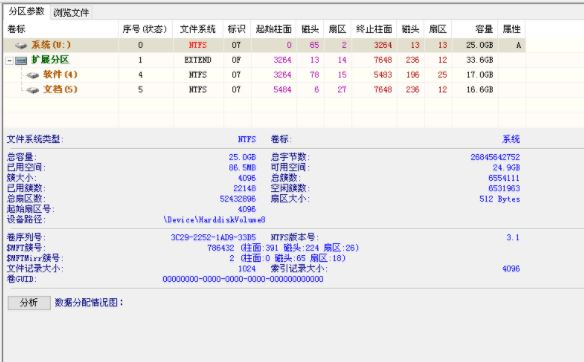This screenshot has width=584, height=362.
Task: Select the 扩展分区 row label
Action: (50, 60)
